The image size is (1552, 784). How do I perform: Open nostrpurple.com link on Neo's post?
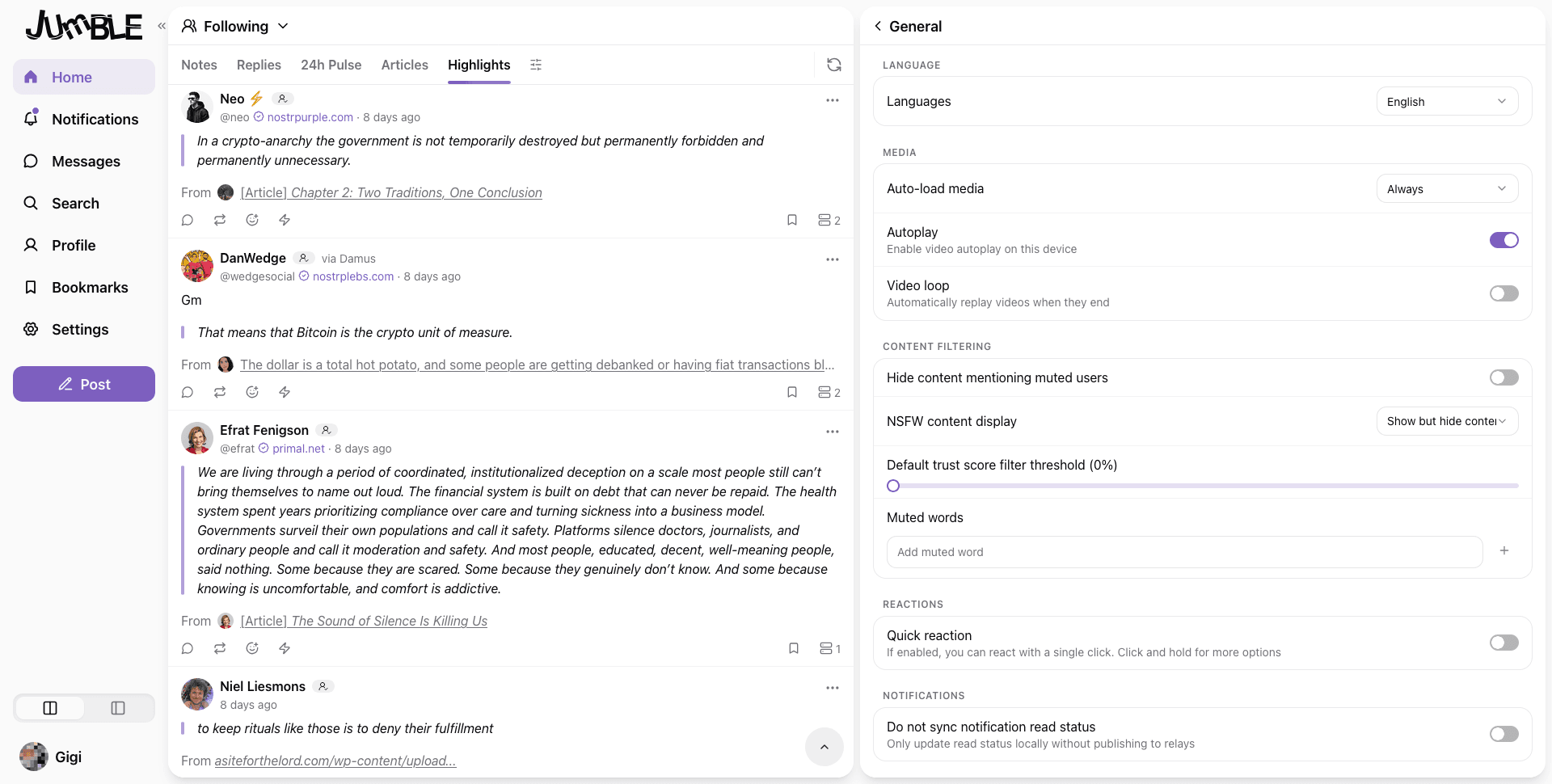pos(310,117)
